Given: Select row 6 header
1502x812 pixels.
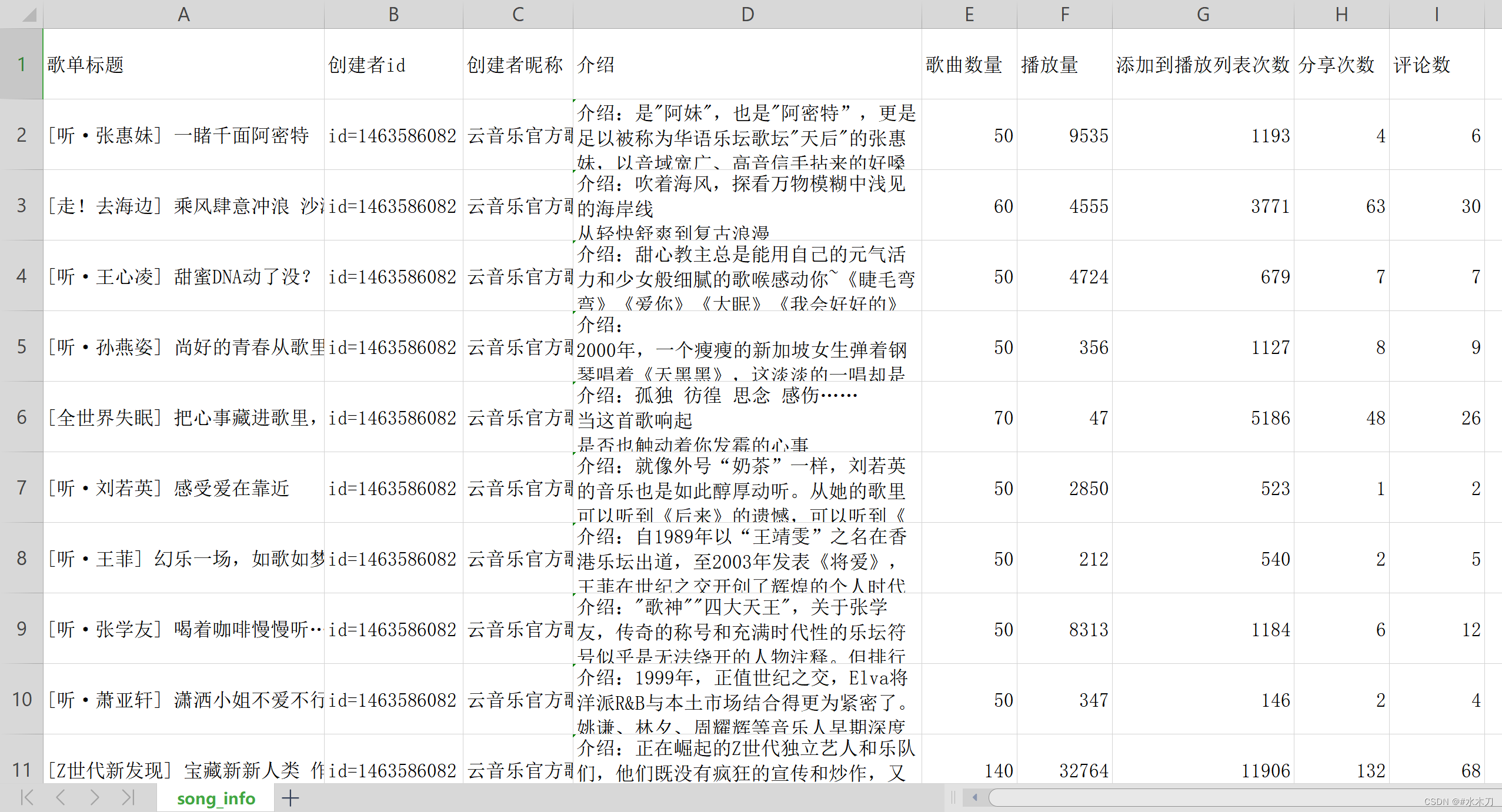Looking at the screenshot, I should (22, 417).
